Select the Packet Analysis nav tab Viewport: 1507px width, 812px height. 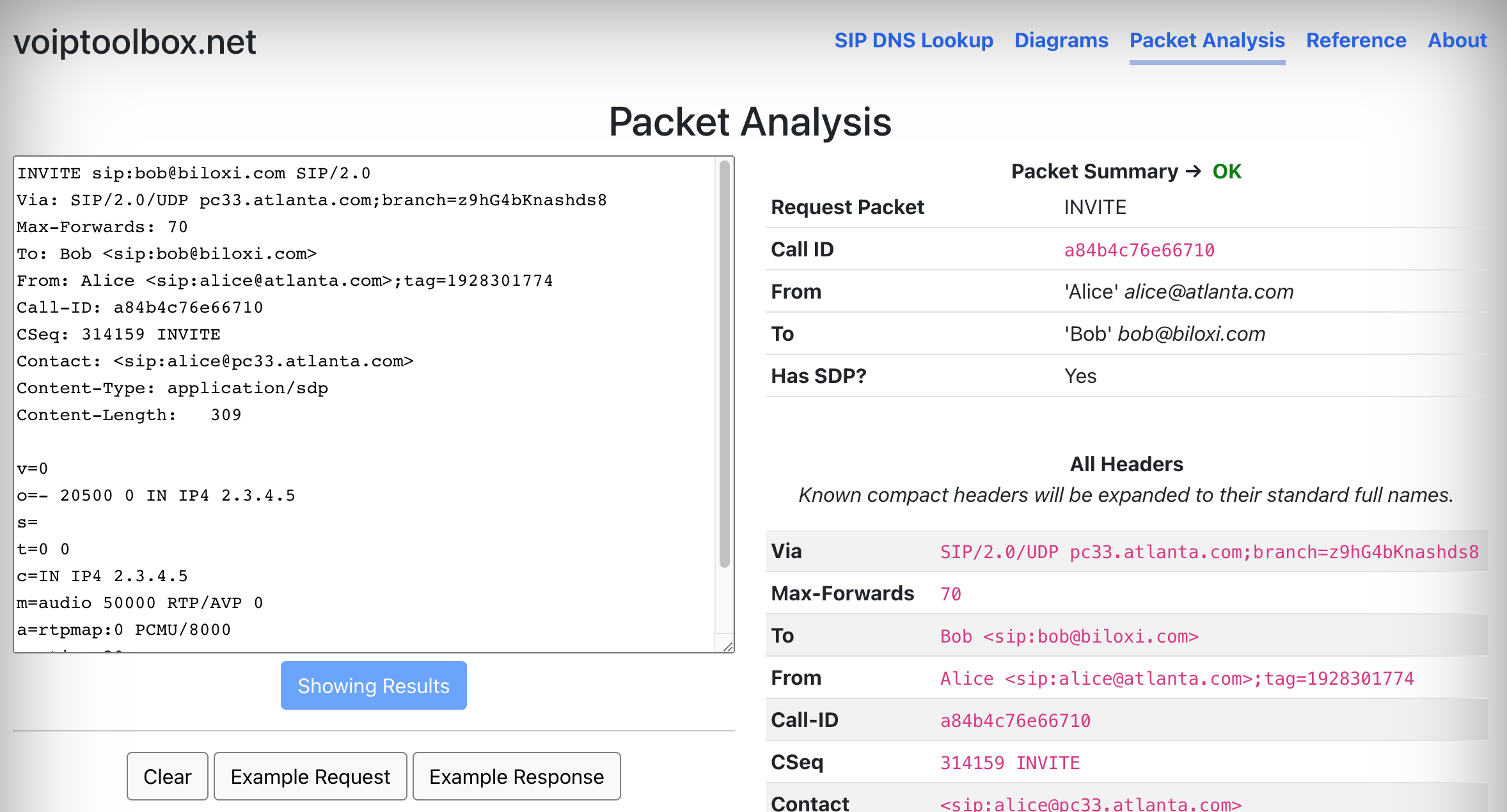[1207, 40]
